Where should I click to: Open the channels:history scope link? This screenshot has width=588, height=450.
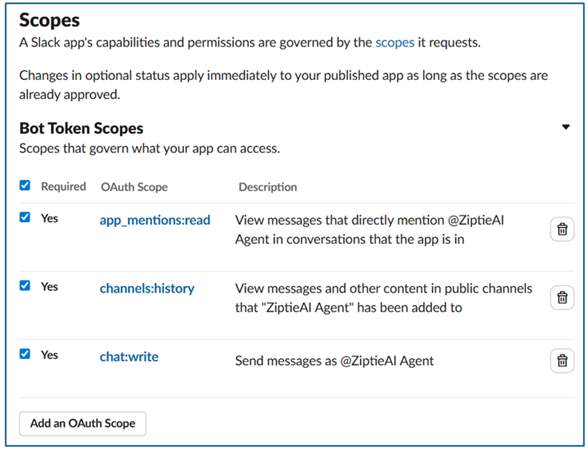pos(147,288)
